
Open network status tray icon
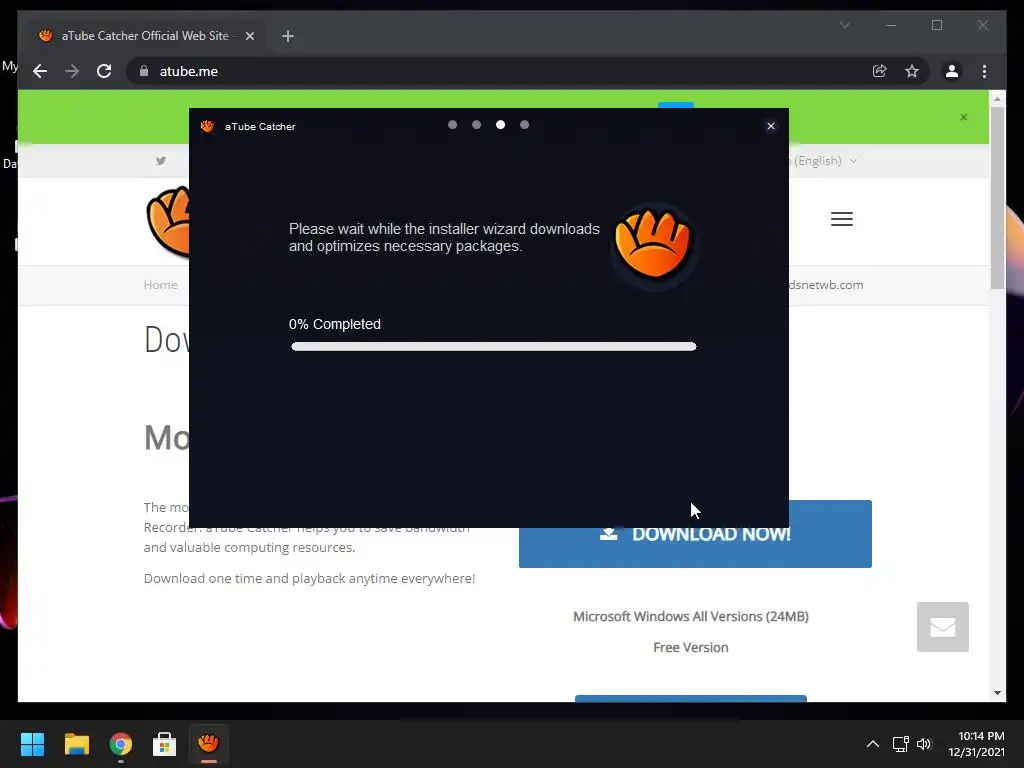pyautogui.click(x=901, y=744)
